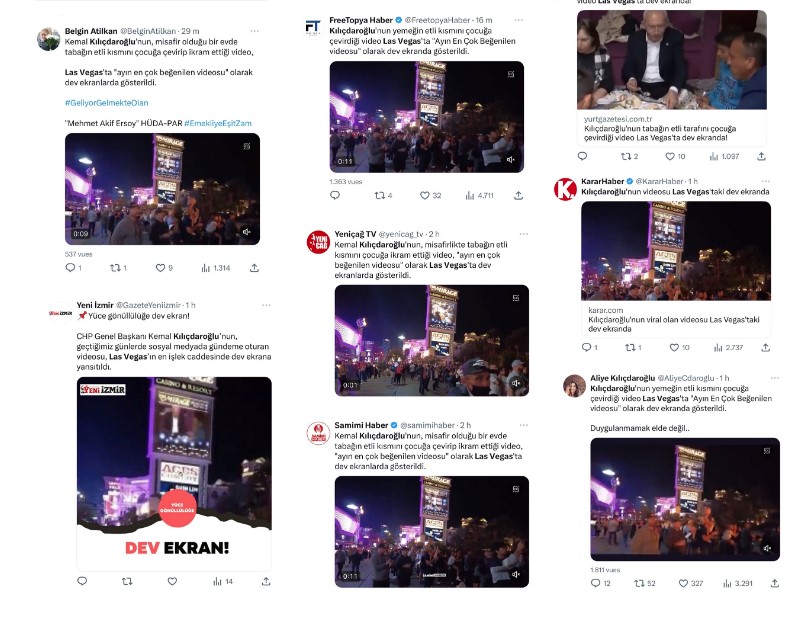Screen dimensions: 811x621
Task: Open FreeTopya Haber's profile name
Action: pos(361,20)
